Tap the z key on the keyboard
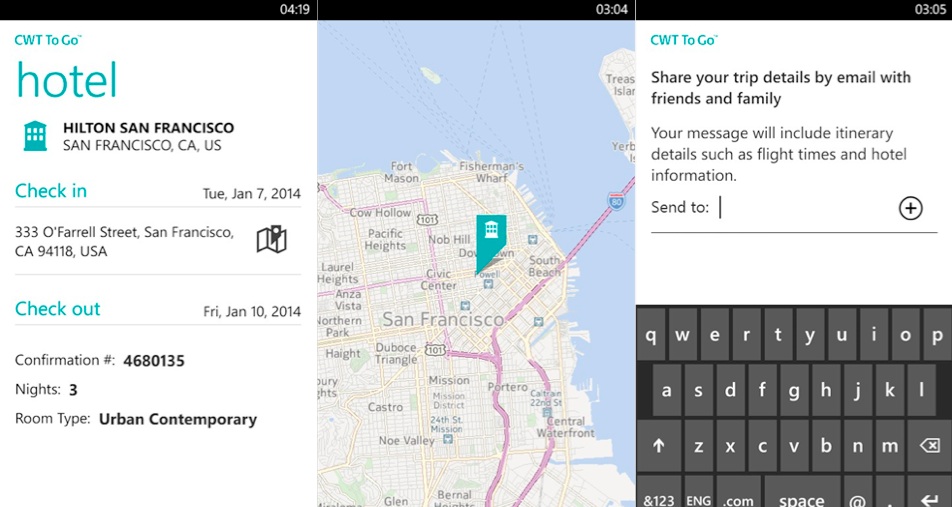The image size is (952, 507). [698, 446]
